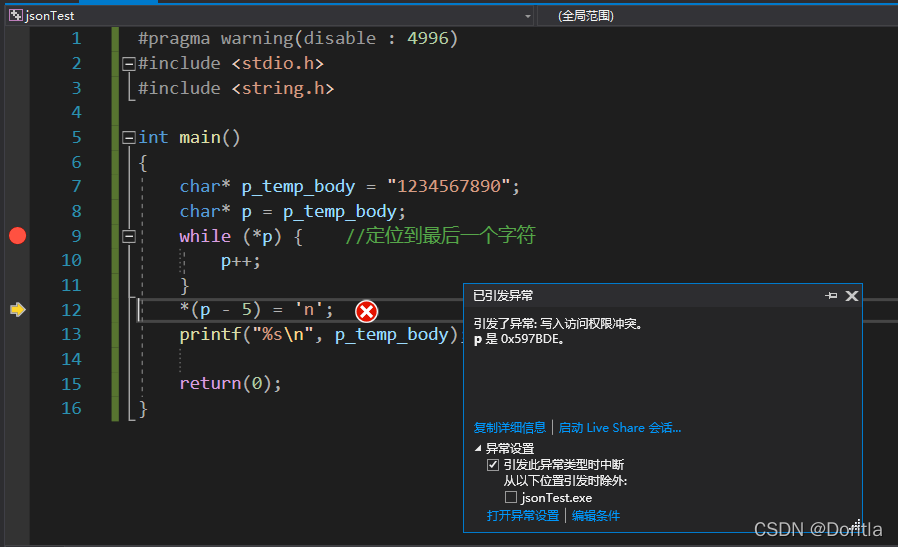The height and width of the screenshot is (547, 898).
Task: Click the #pragma warning directive on line 1
Action: (x=298, y=38)
